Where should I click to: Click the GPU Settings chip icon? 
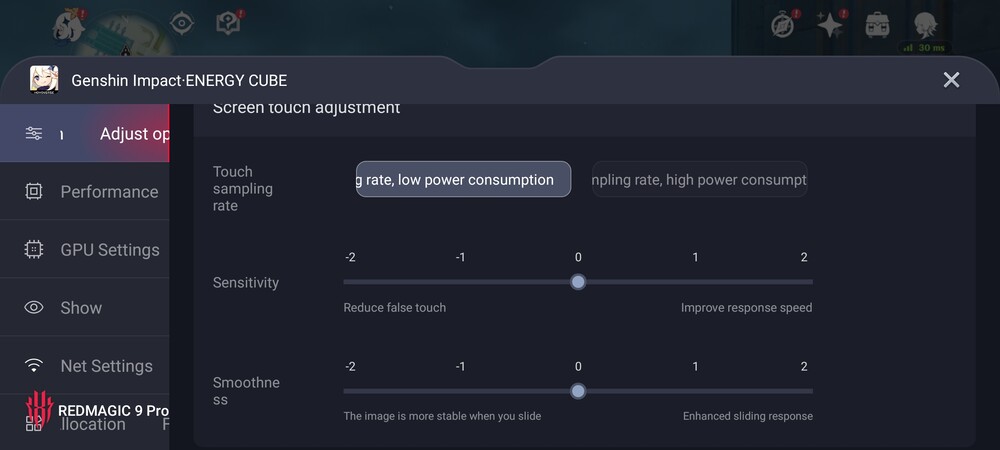point(33,249)
